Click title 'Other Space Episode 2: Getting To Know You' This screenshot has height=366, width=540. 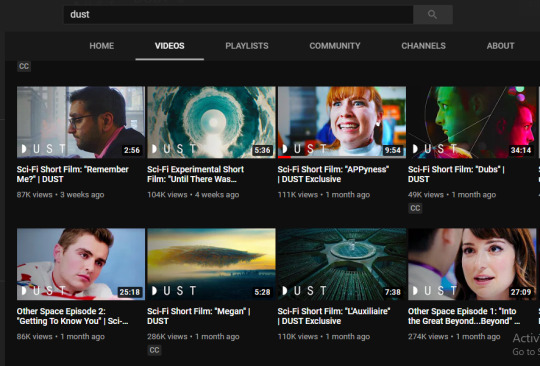point(73,316)
